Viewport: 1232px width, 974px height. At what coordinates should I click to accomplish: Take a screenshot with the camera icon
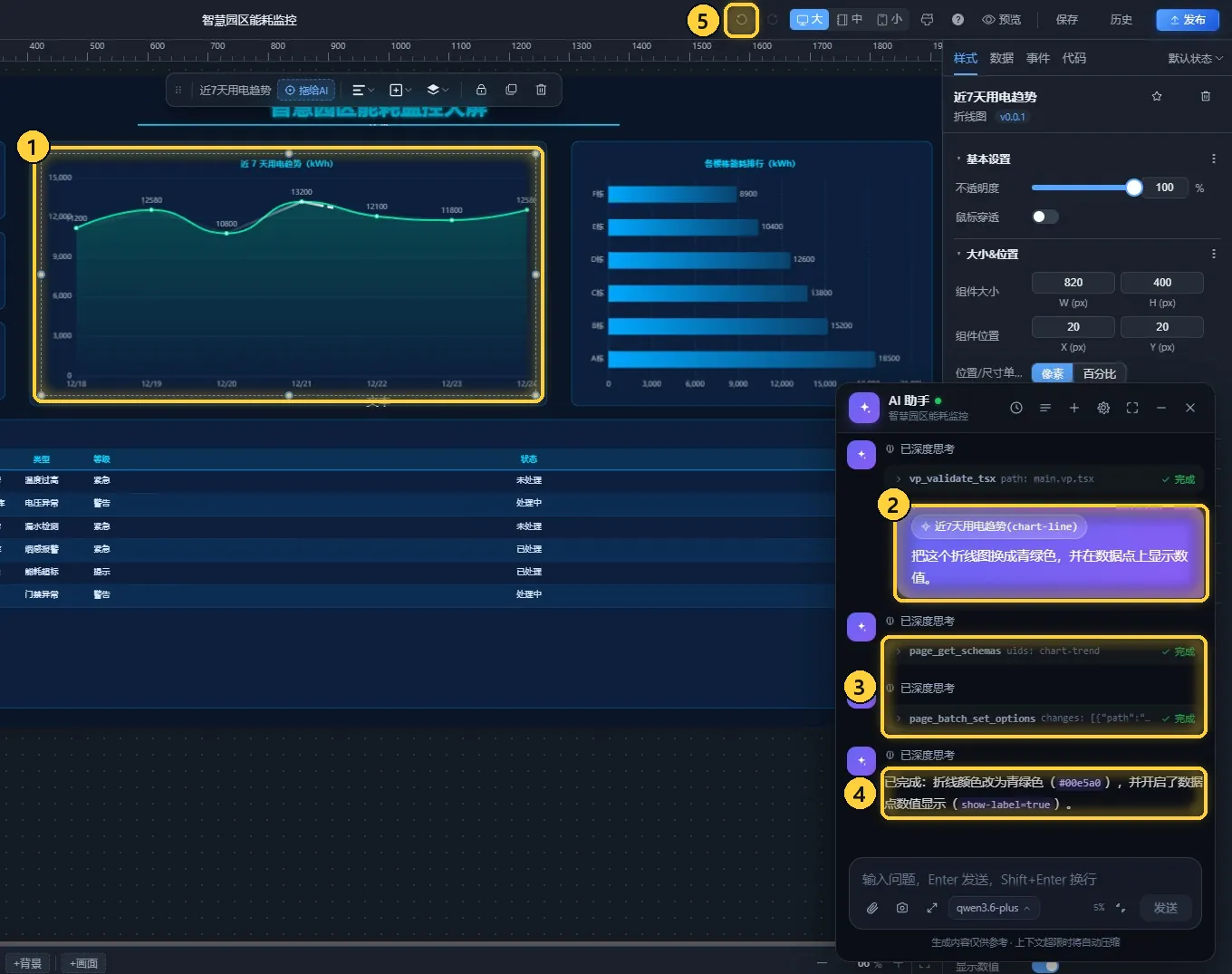pos(902,908)
